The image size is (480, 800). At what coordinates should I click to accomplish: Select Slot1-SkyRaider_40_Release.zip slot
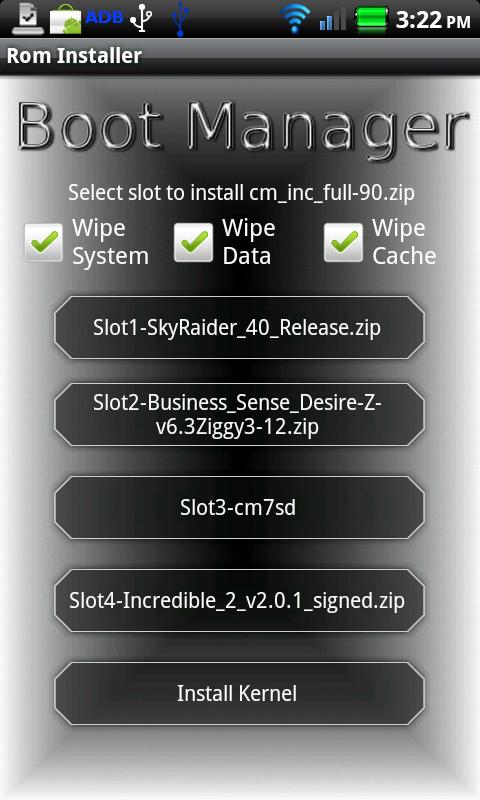(x=239, y=328)
